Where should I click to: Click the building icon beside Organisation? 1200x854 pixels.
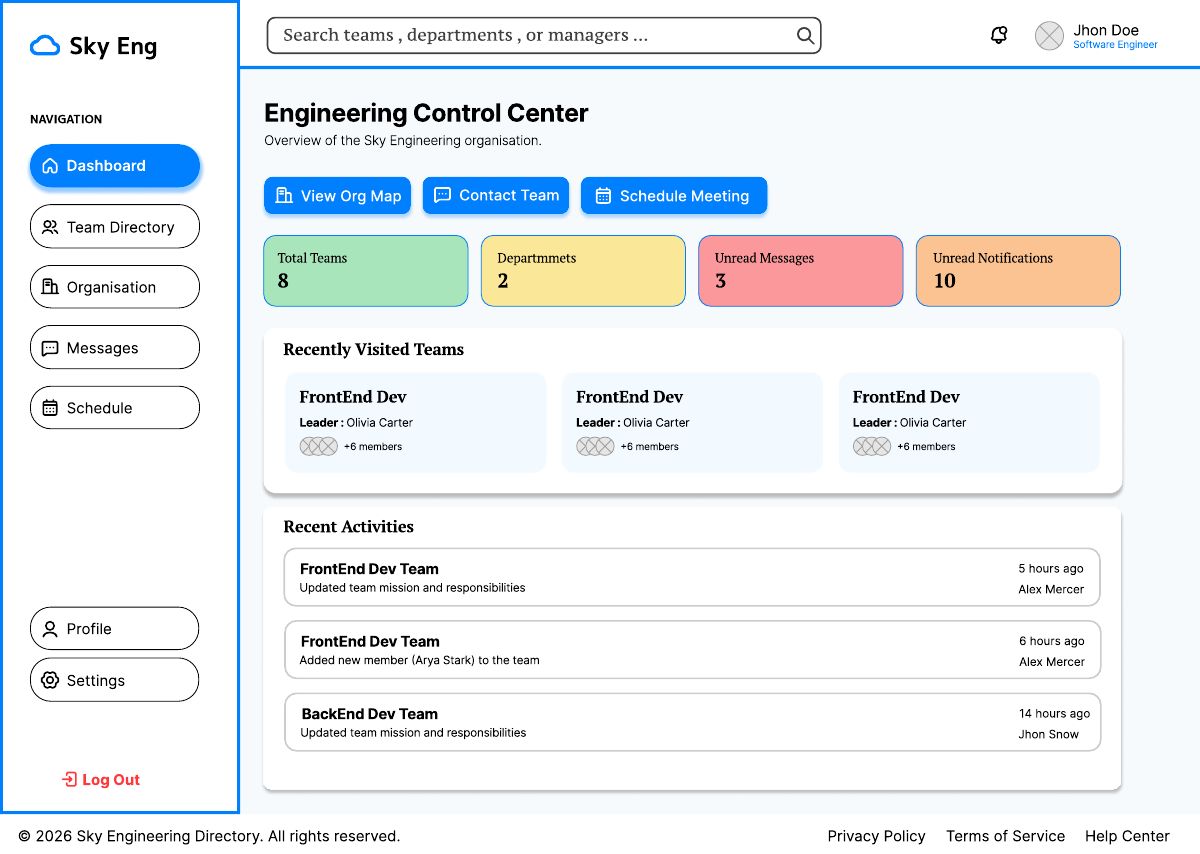[49, 287]
